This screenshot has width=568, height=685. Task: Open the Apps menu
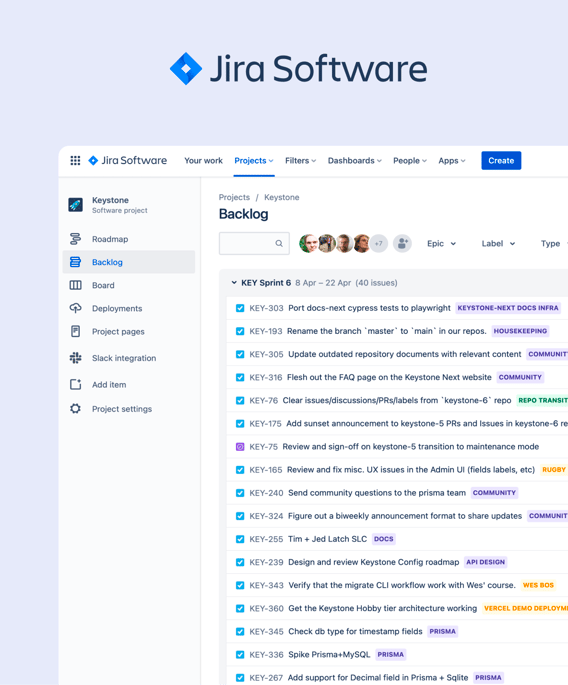(452, 160)
